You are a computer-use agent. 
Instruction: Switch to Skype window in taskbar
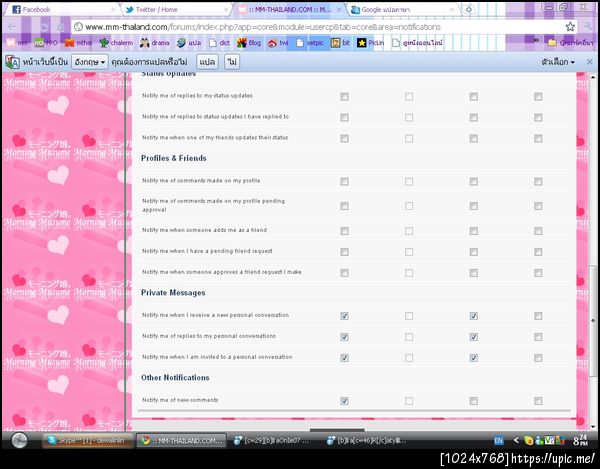coord(87,441)
